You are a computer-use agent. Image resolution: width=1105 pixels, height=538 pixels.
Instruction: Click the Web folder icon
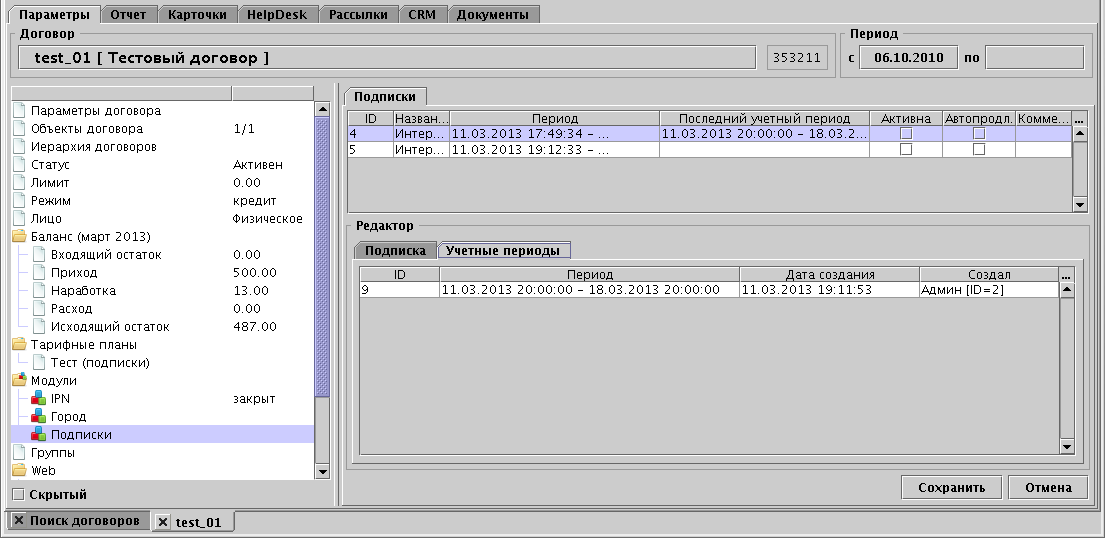[19, 470]
